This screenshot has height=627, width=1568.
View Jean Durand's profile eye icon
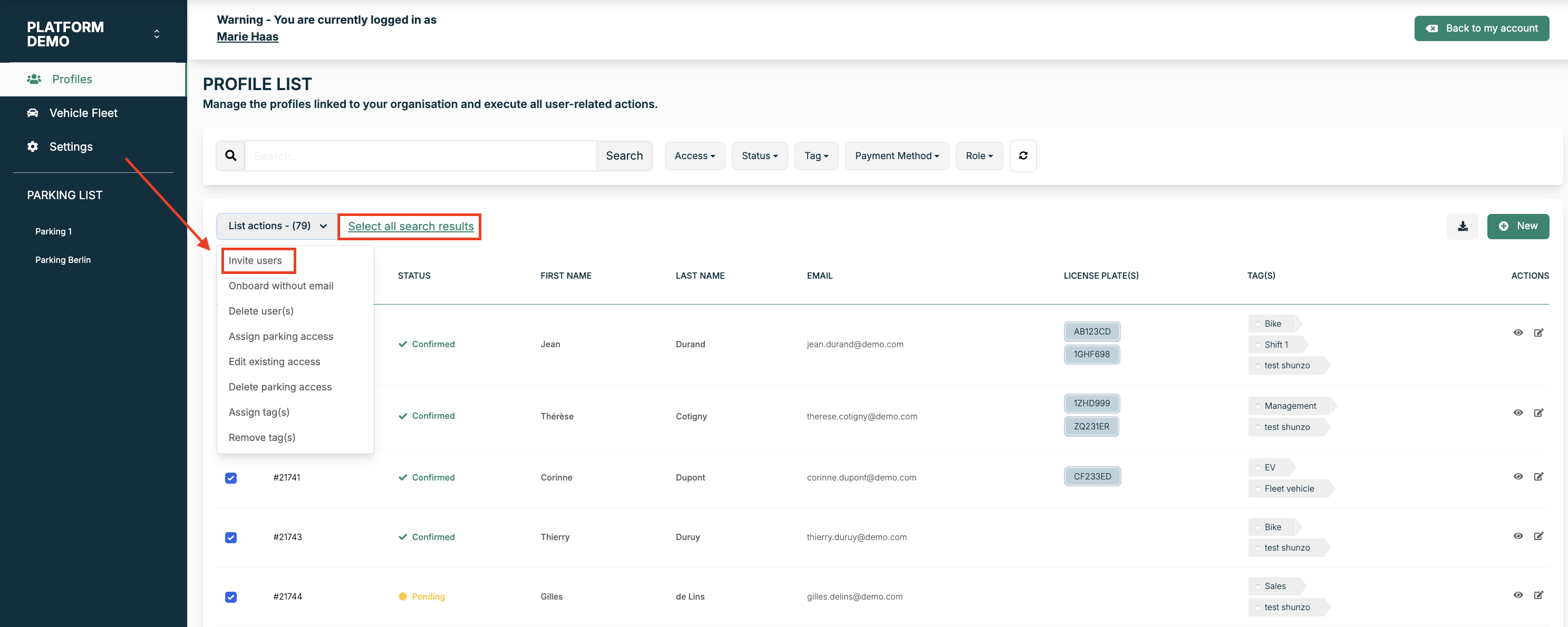(1517, 332)
